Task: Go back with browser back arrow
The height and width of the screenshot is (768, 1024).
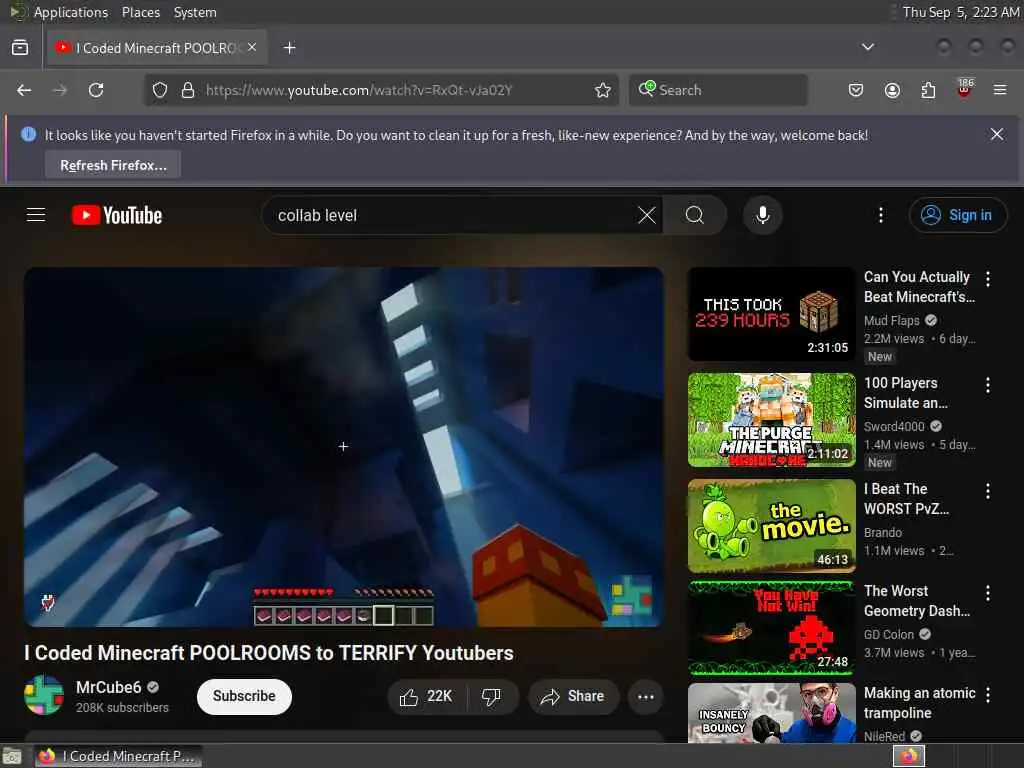Action: click(x=24, y=90)
